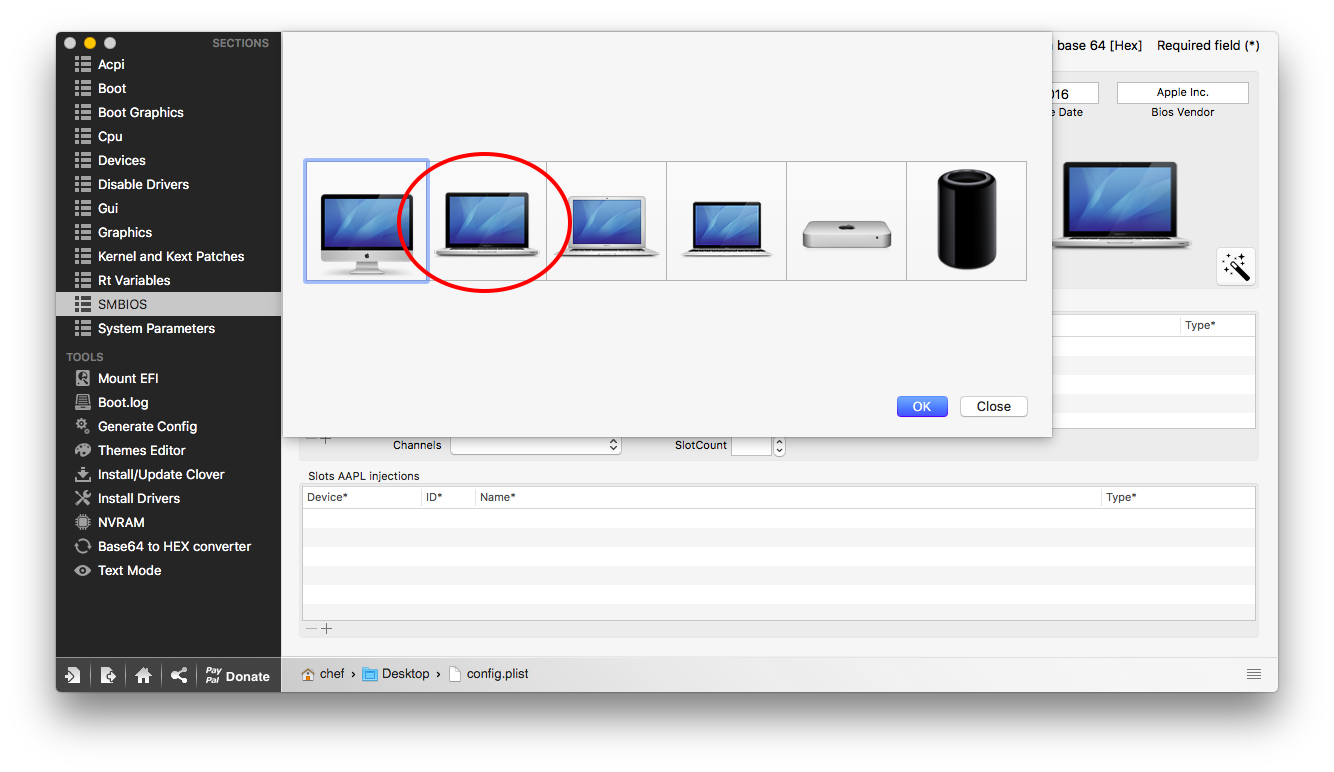Select the MacBook Air model thumbnail
Viewport: 1334px width, 772px height.
pyautogui.click(x=607, y=221)
